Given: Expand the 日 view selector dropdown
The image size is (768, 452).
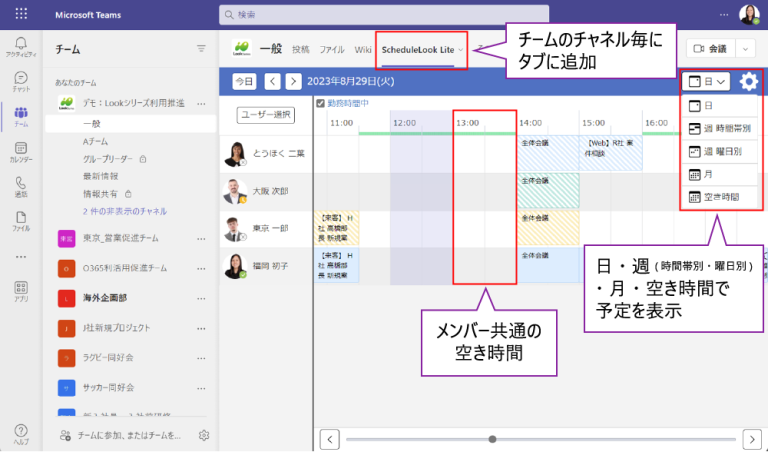Looking at the screenshot, I should (707, 82).
